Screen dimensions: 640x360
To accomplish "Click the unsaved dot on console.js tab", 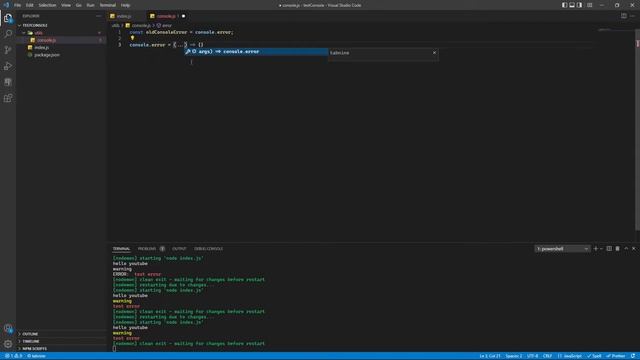I will tap(183, 16).
